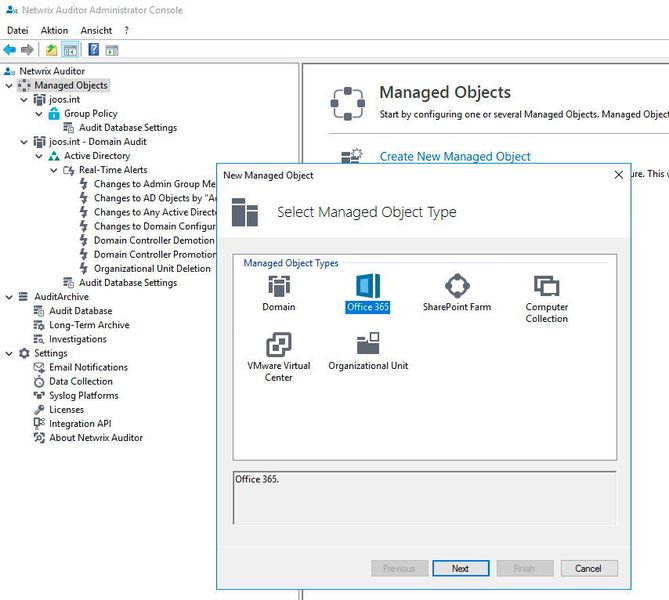669x600 pixels.
Task: Collapse the AuditArchive node
Action: point(9,297)
